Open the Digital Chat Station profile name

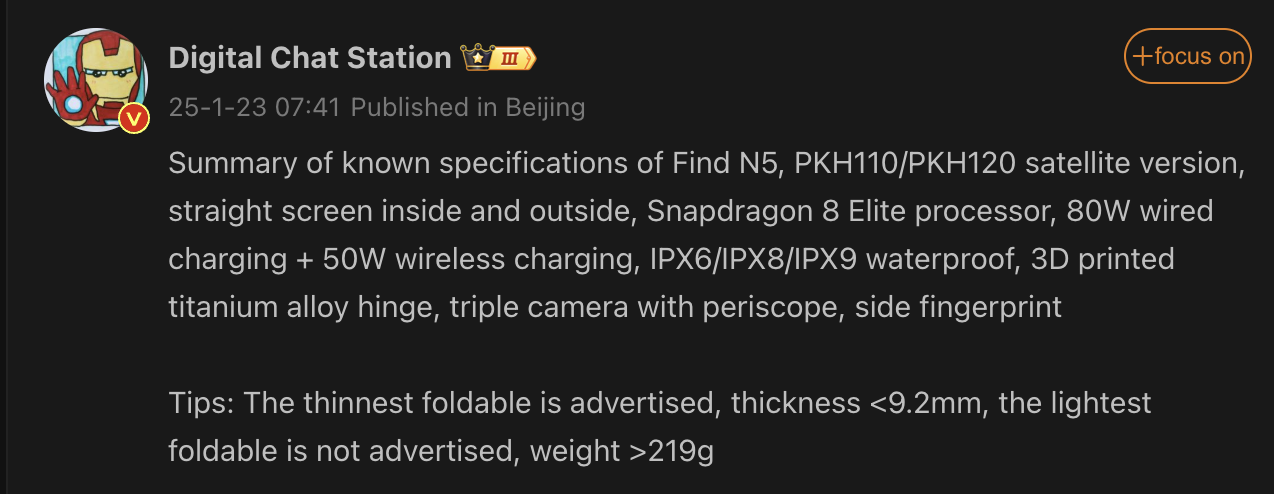coord(310,58)
